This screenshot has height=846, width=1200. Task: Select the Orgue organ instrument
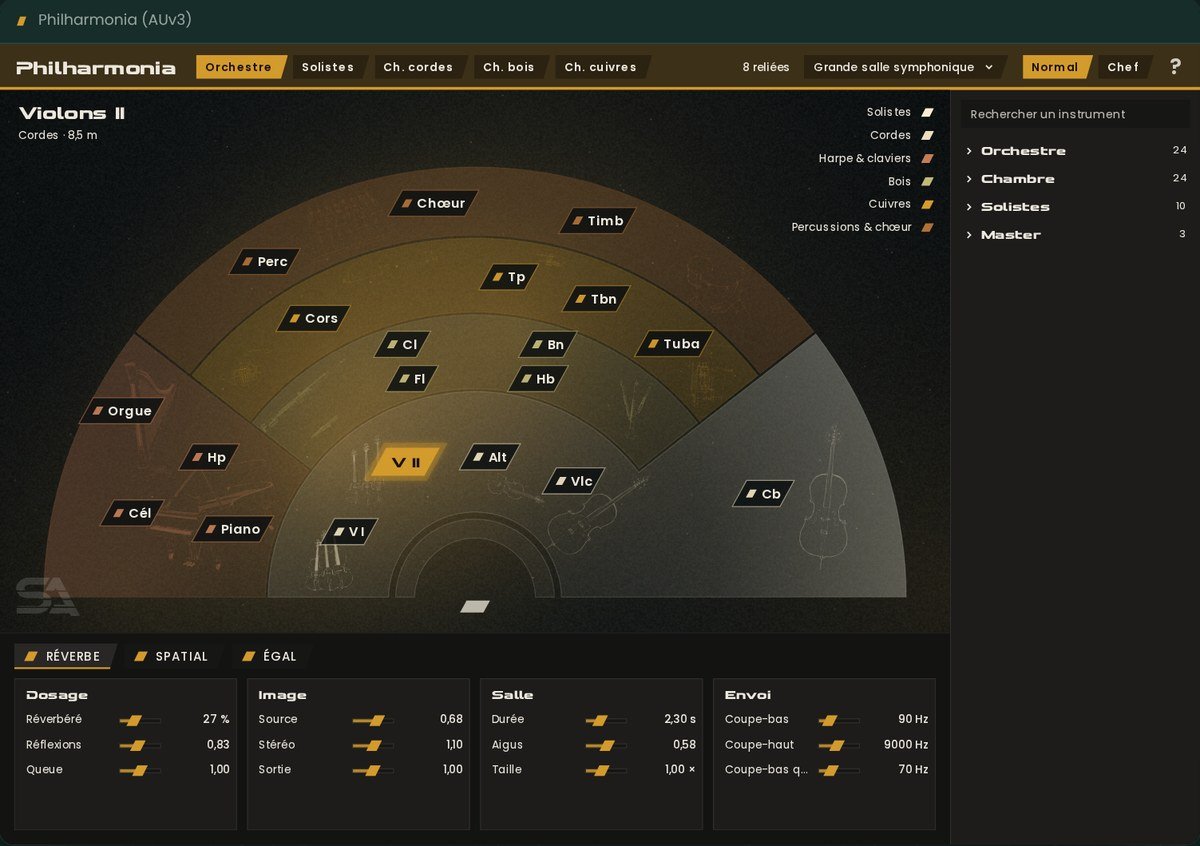pyautogui.click(x=122, y=411)
